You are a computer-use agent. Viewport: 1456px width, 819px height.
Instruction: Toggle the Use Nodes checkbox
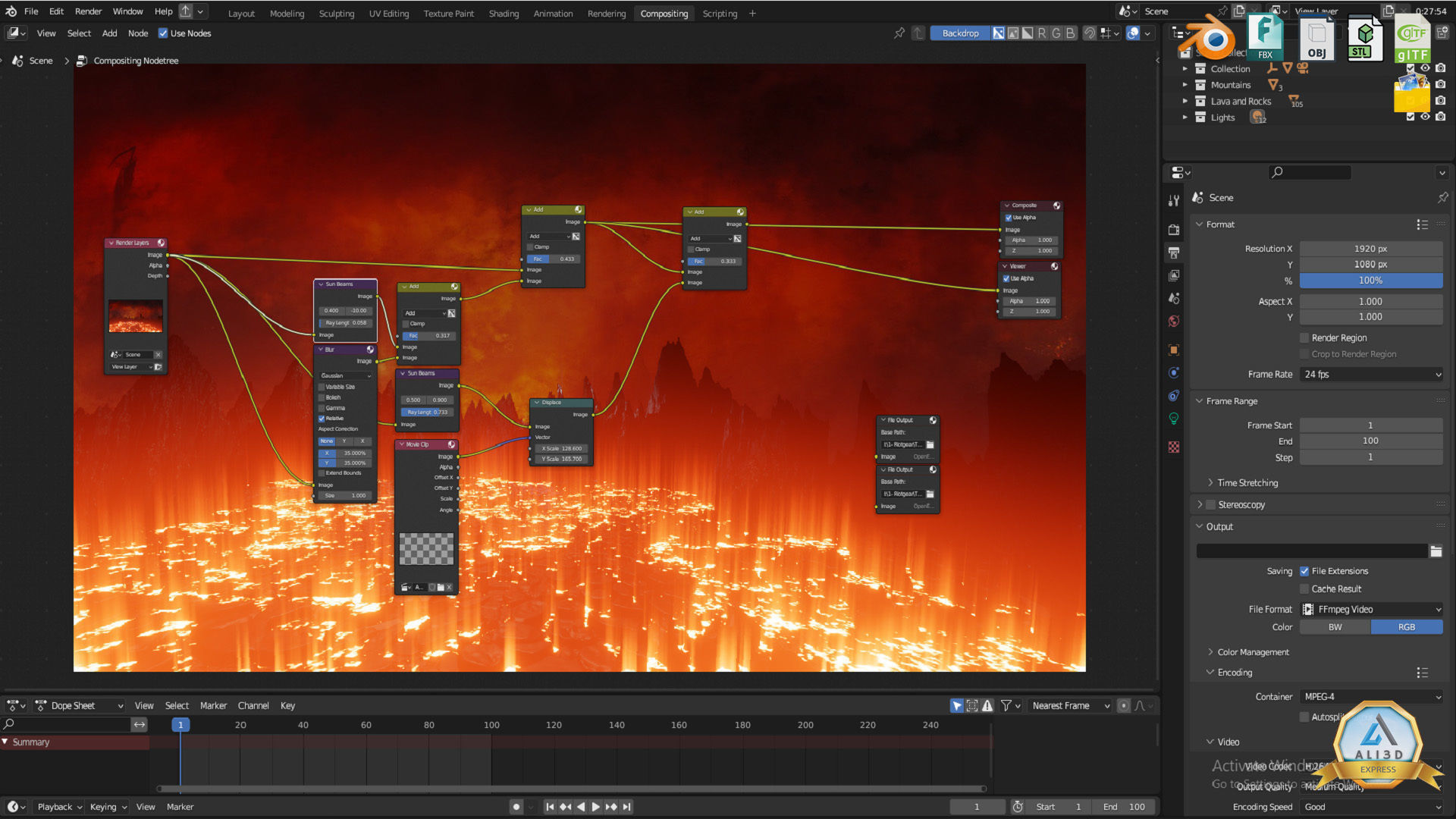[x=163, y=33]
